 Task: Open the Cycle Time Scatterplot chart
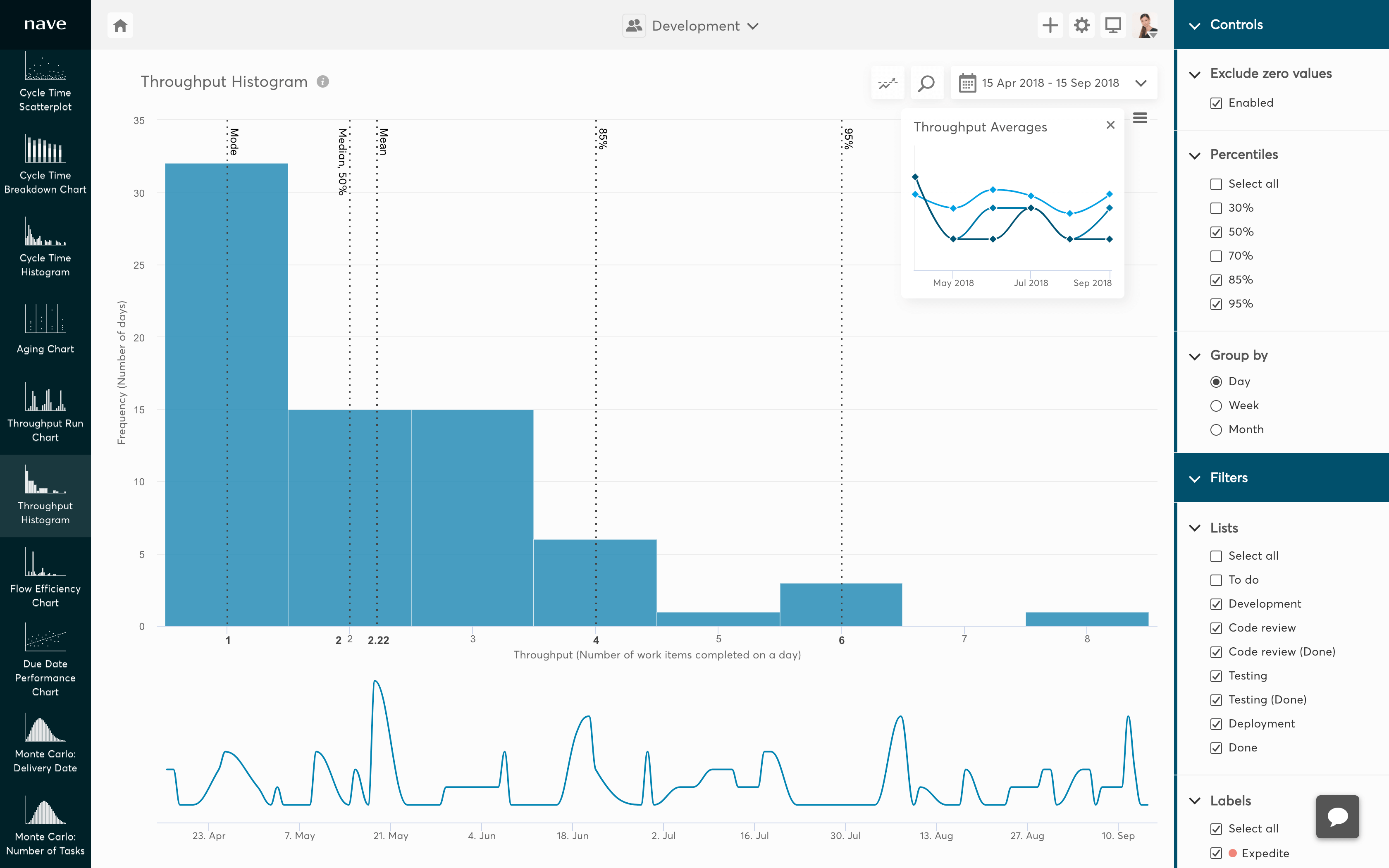click(45, 83)
